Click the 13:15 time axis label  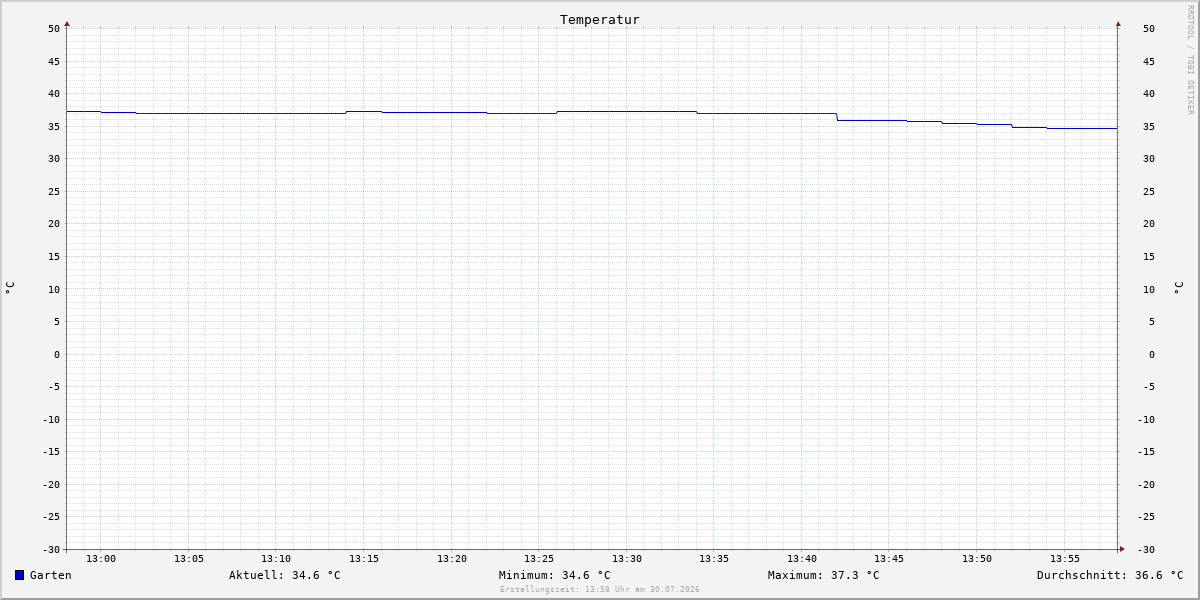(364, 559)
